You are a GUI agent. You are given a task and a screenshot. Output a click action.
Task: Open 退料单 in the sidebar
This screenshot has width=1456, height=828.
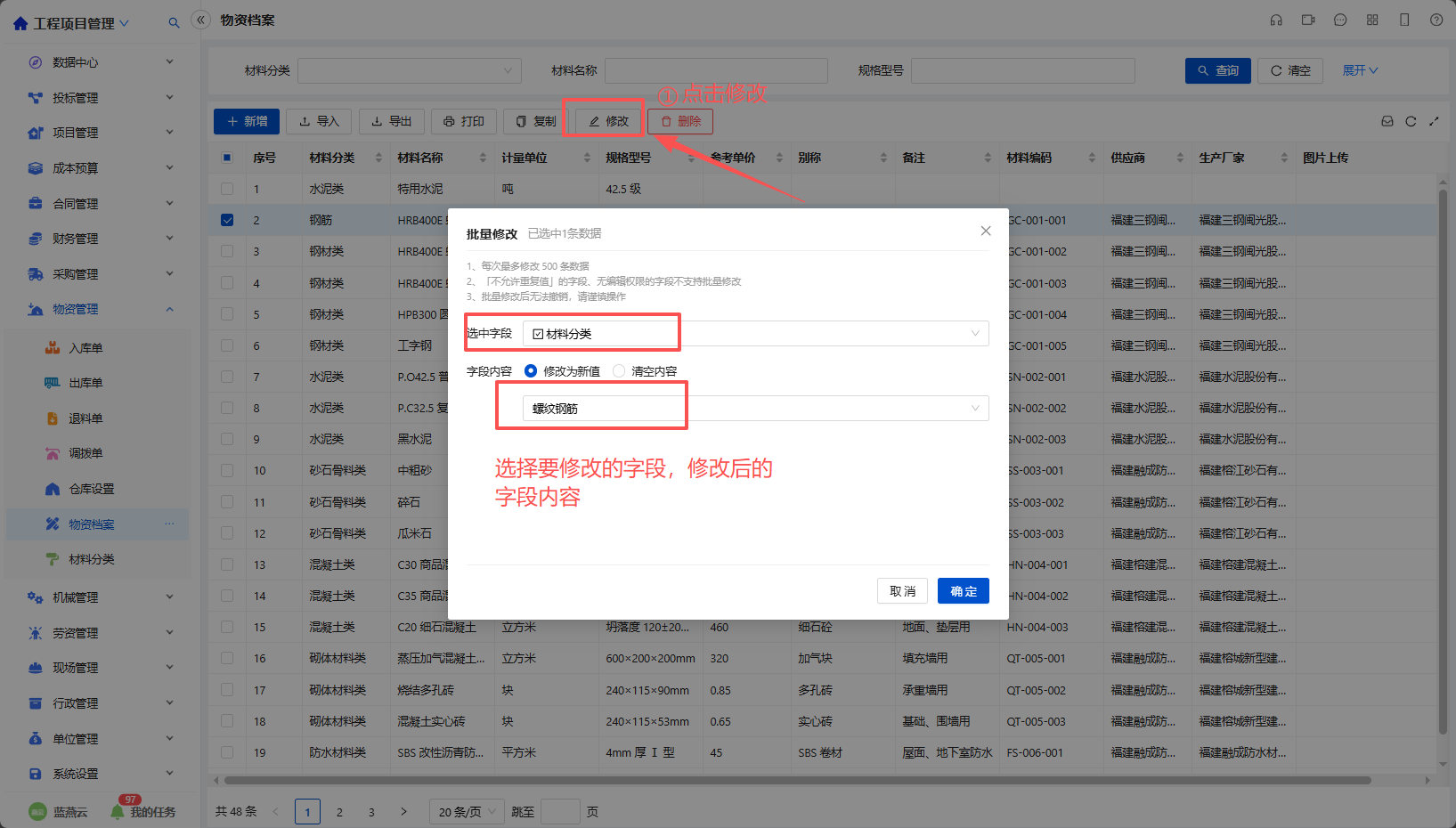pos(85,418)
